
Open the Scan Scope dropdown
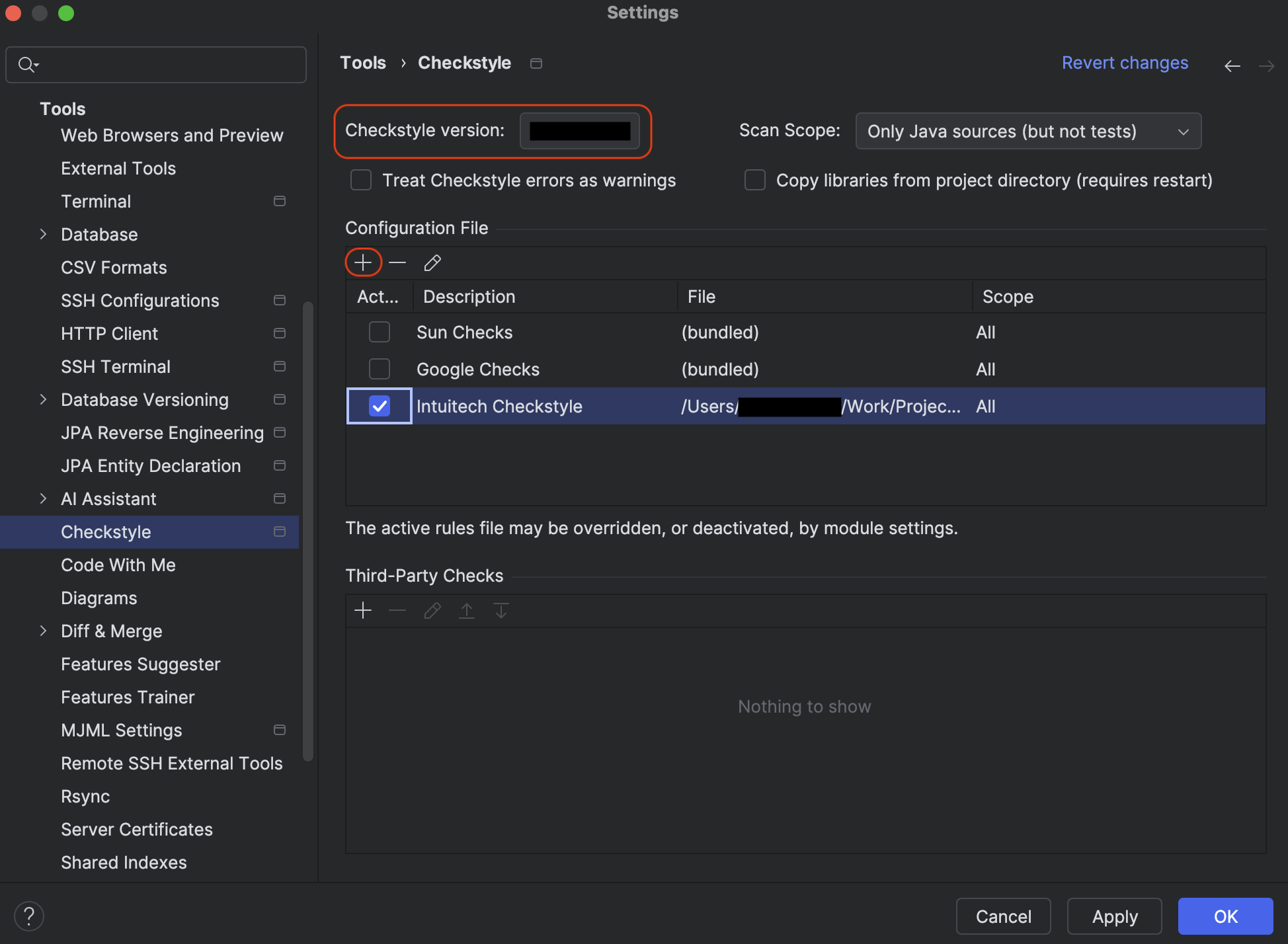[1028, 131]
